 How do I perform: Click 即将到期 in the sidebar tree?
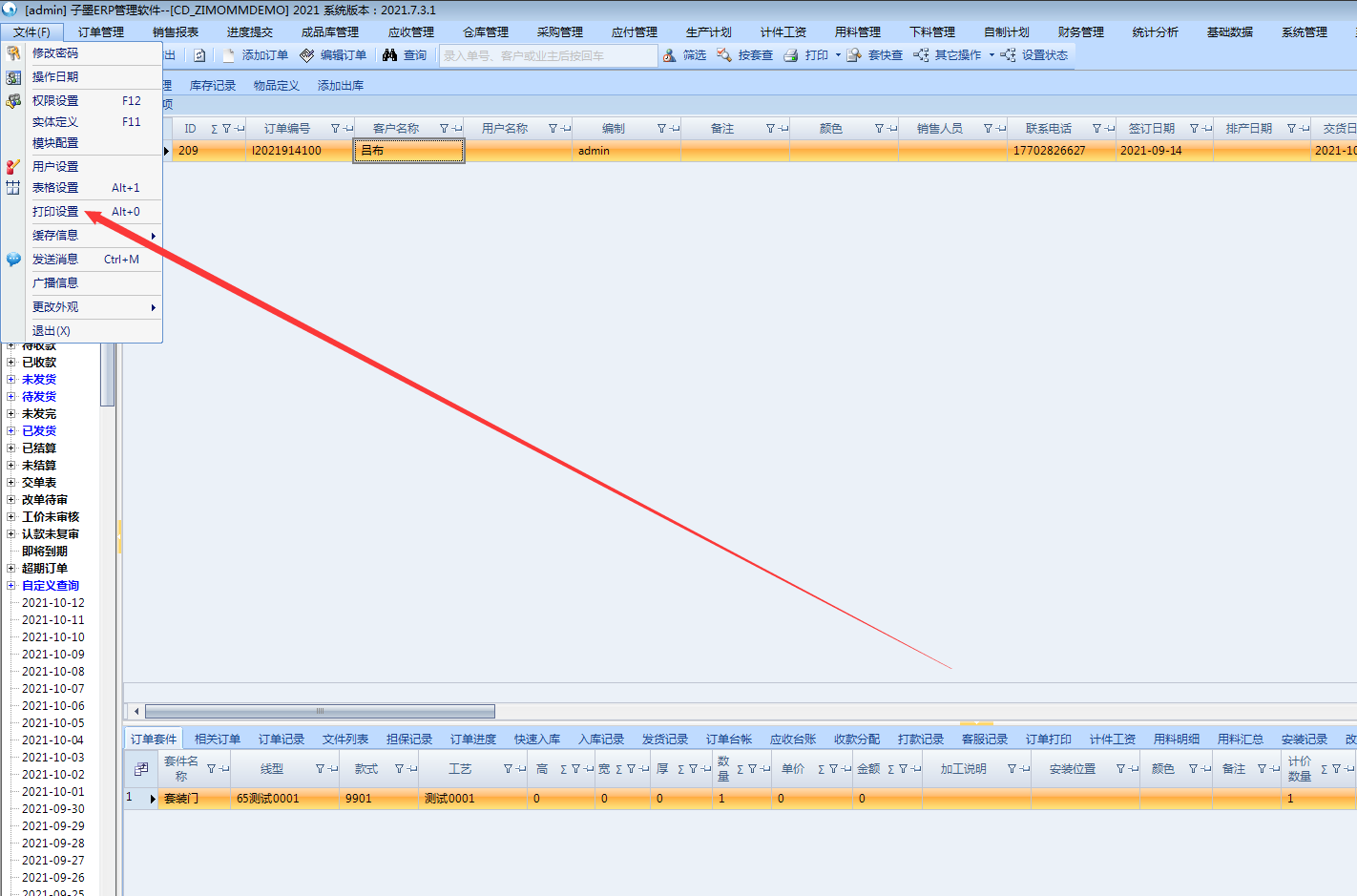pos(45,552)
